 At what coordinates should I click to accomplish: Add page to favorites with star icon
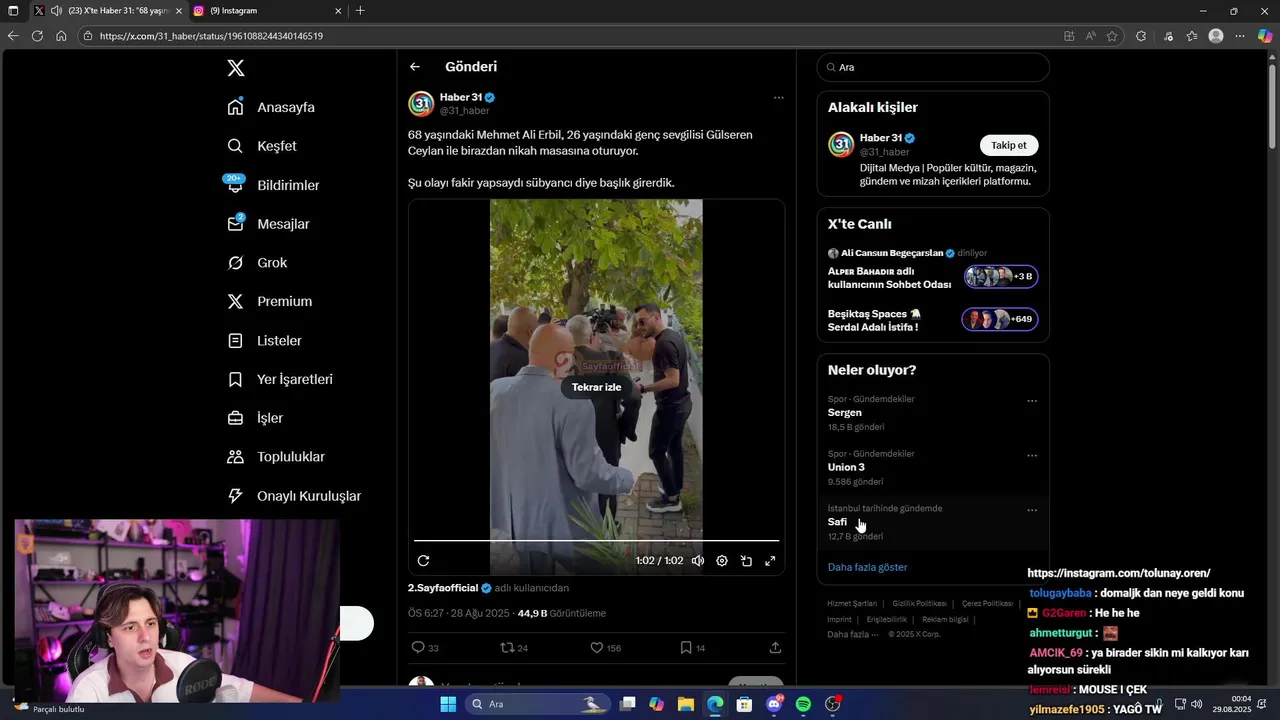(x=1112, y=36)
